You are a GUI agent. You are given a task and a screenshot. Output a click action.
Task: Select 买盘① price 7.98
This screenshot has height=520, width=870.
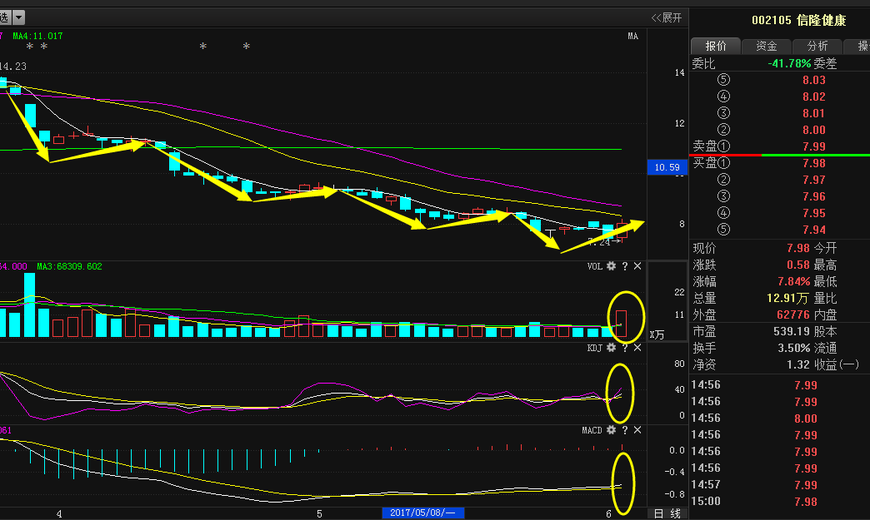pyautogui.click(x=814, y=163)
